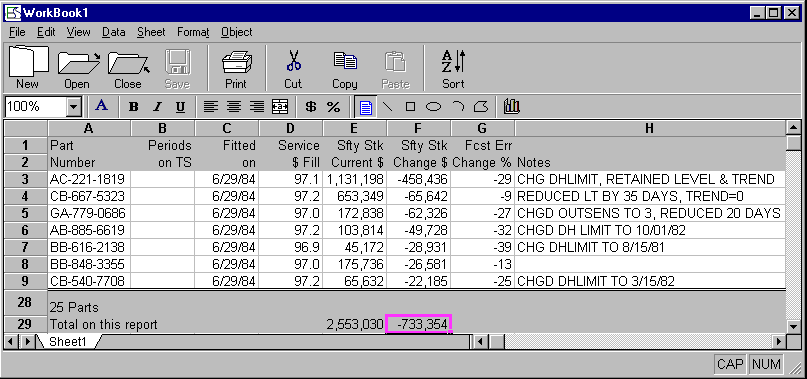Click the -458,436 cell
The height and width of the screenshot is (379, 807).
click(418, 179)
